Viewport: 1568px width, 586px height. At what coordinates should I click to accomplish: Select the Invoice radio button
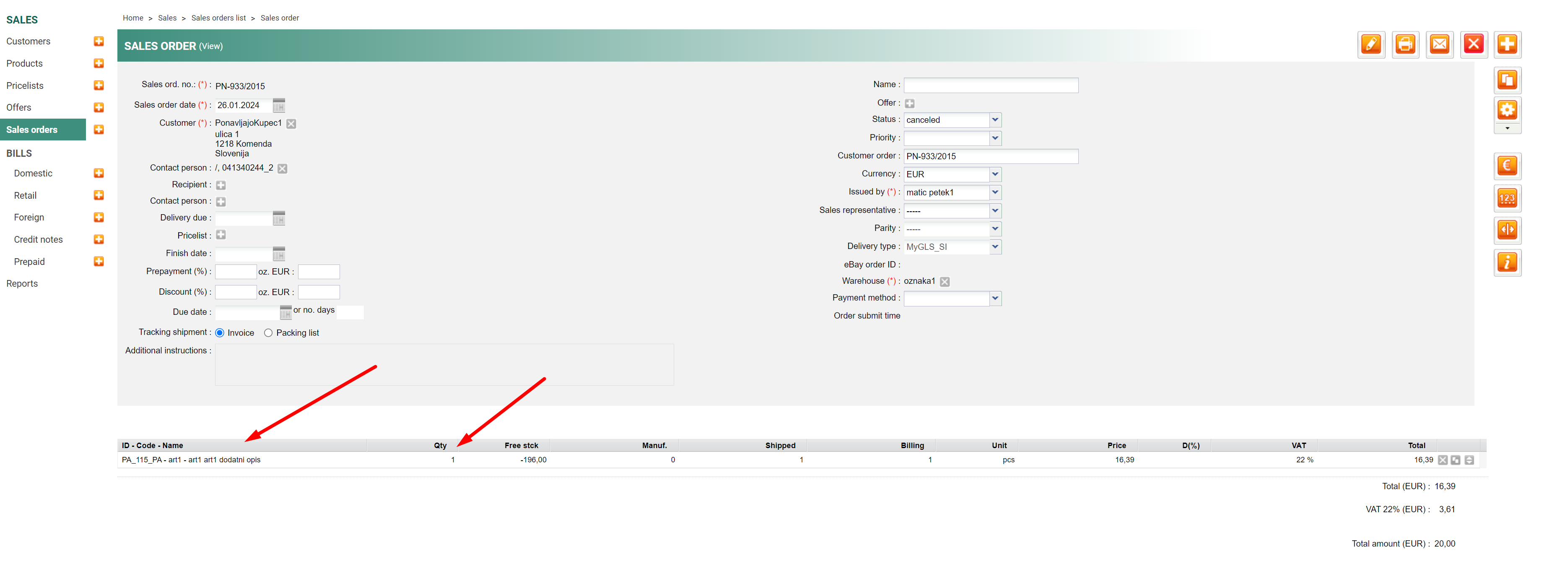point(220,333)
